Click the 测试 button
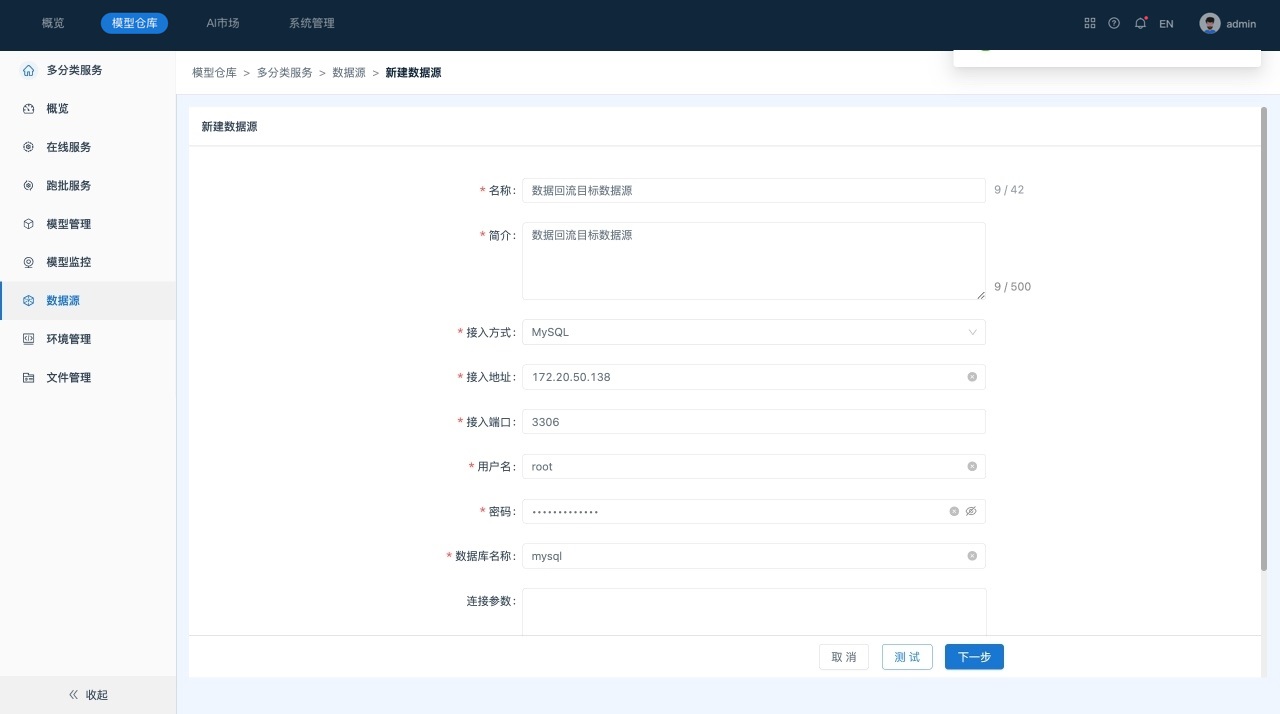This screenshot has width=1280, height=714. point(907,657)
